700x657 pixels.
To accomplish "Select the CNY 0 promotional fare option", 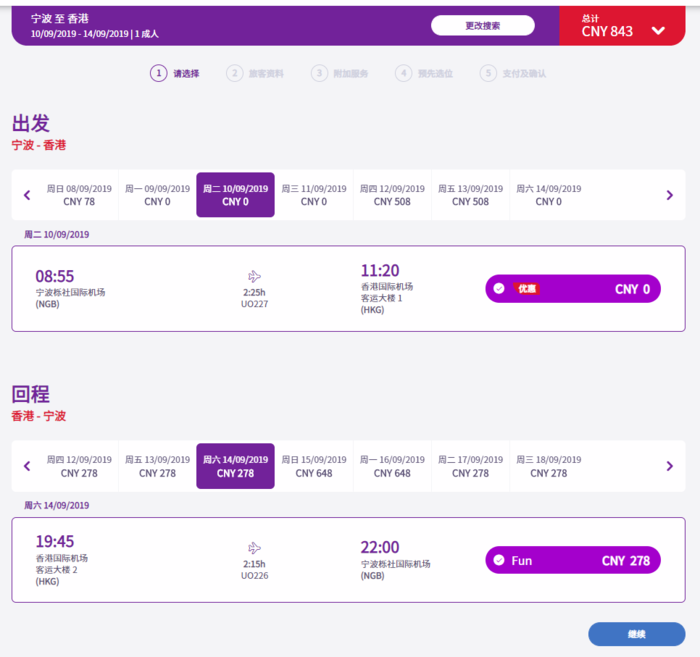I will coord(573,289).
